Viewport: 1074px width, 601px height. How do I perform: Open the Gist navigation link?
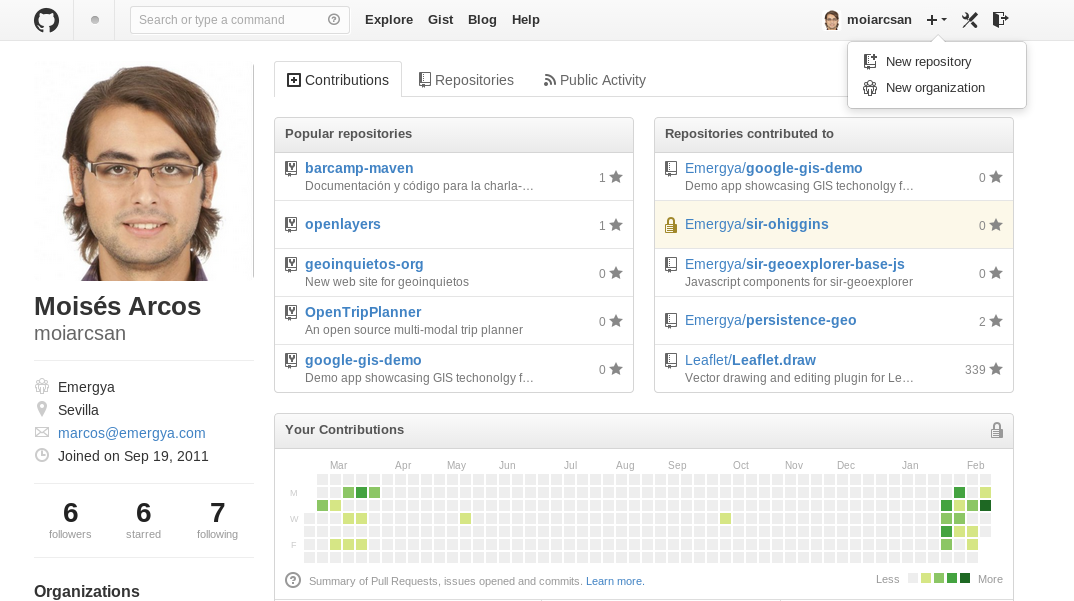click(440, 20)
